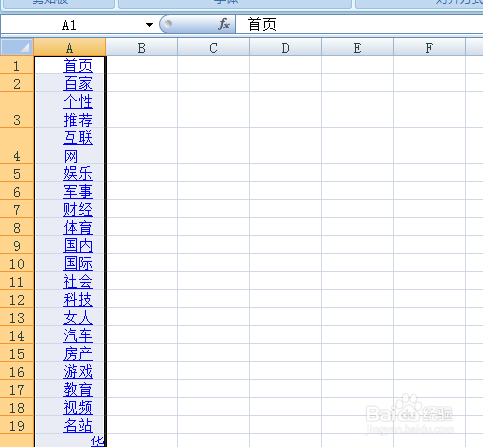Open the 视频 hyperlink

pos(78,407)
